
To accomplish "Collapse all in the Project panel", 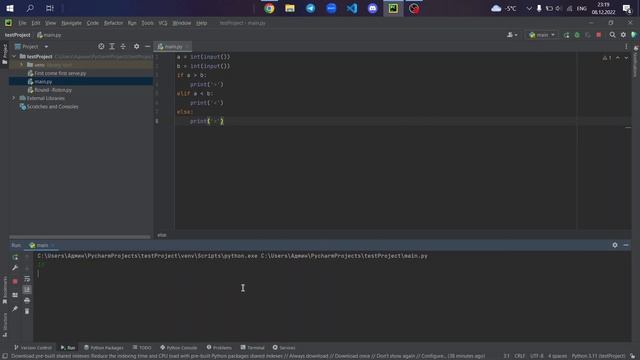I will pos(123,47).
